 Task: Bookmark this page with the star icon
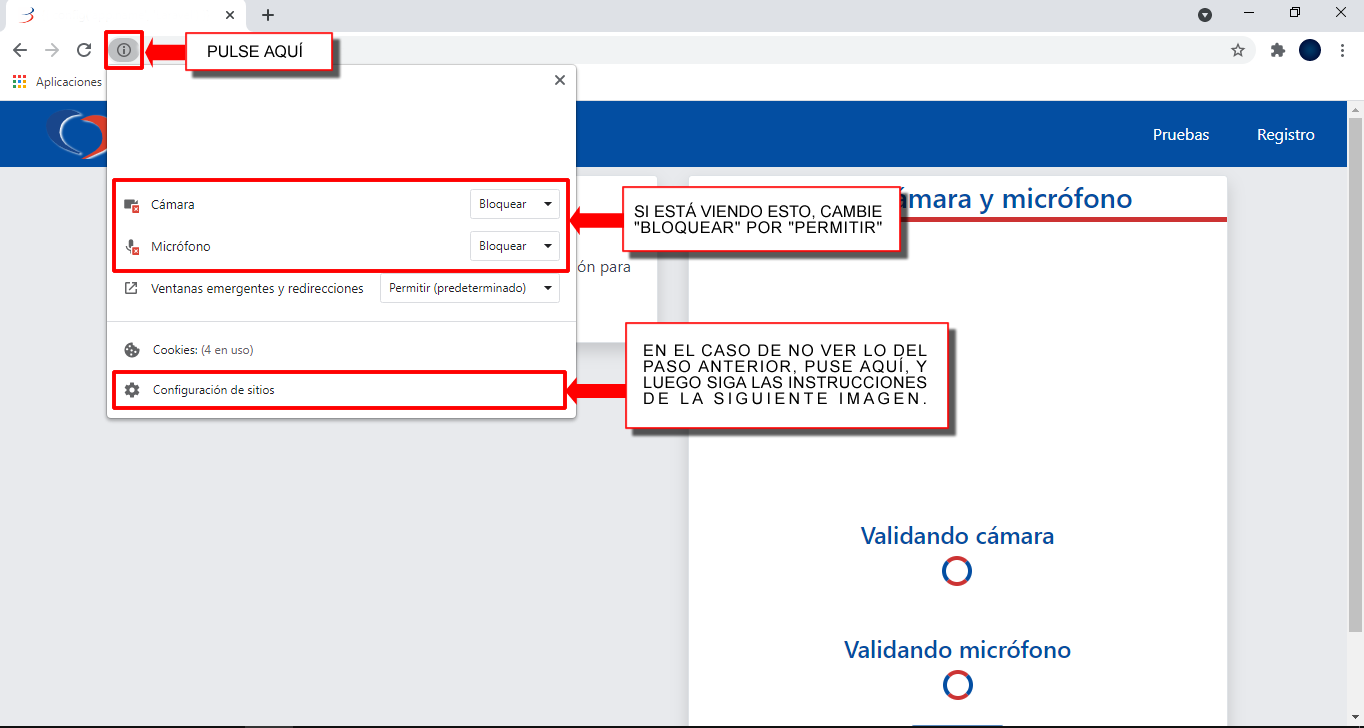click(1237, 50)
